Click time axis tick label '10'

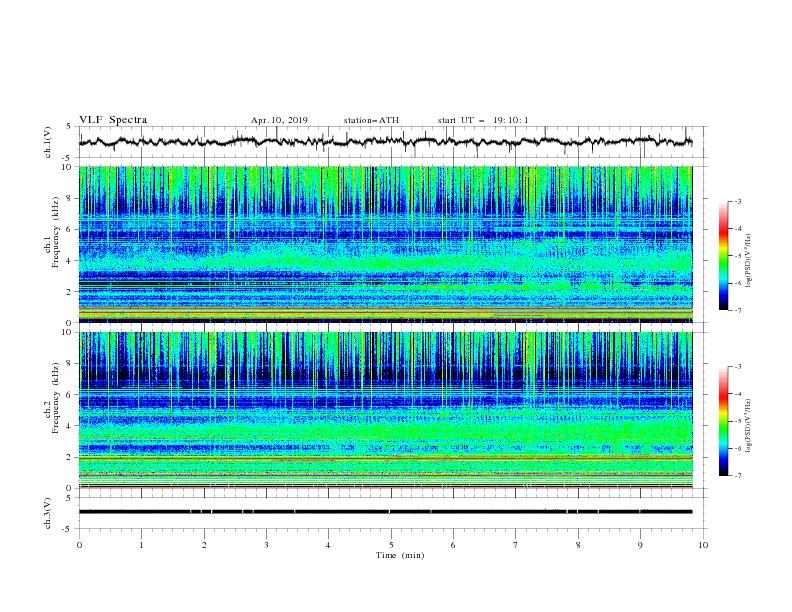[703, 545]
